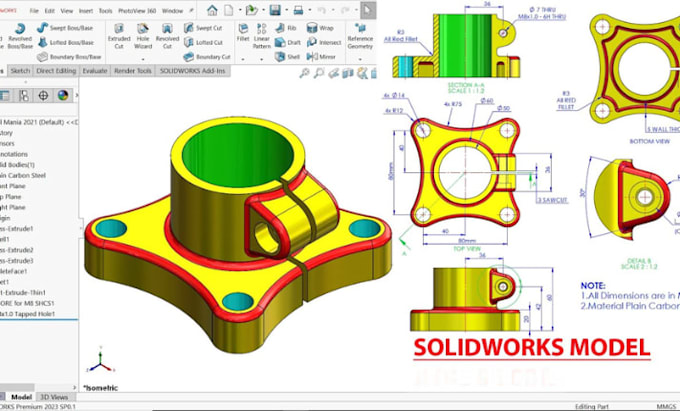Expand the Fillet dropdown arrow

[x=243, y=59]
